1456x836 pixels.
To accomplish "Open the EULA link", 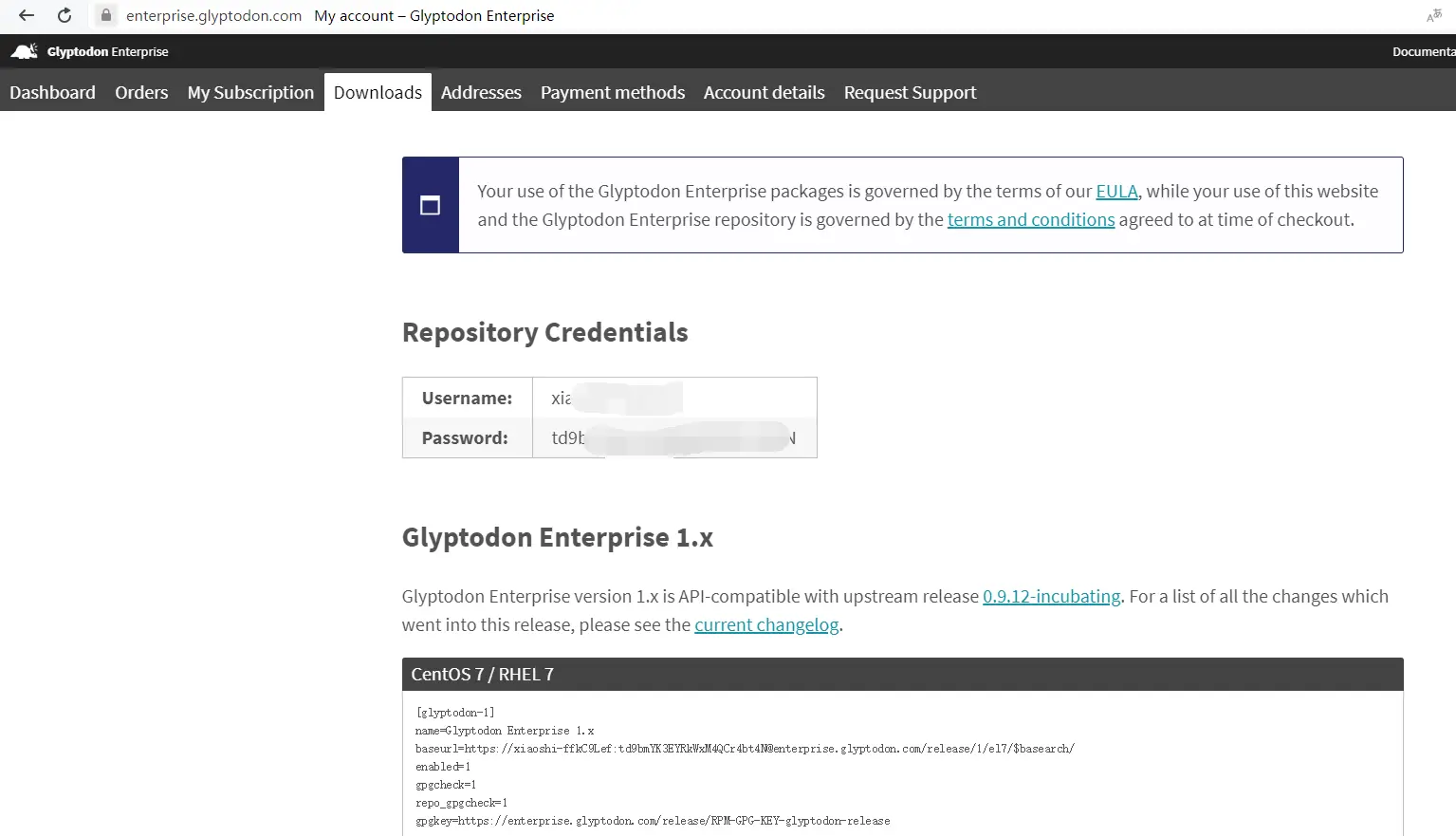I will (1116, 191).
